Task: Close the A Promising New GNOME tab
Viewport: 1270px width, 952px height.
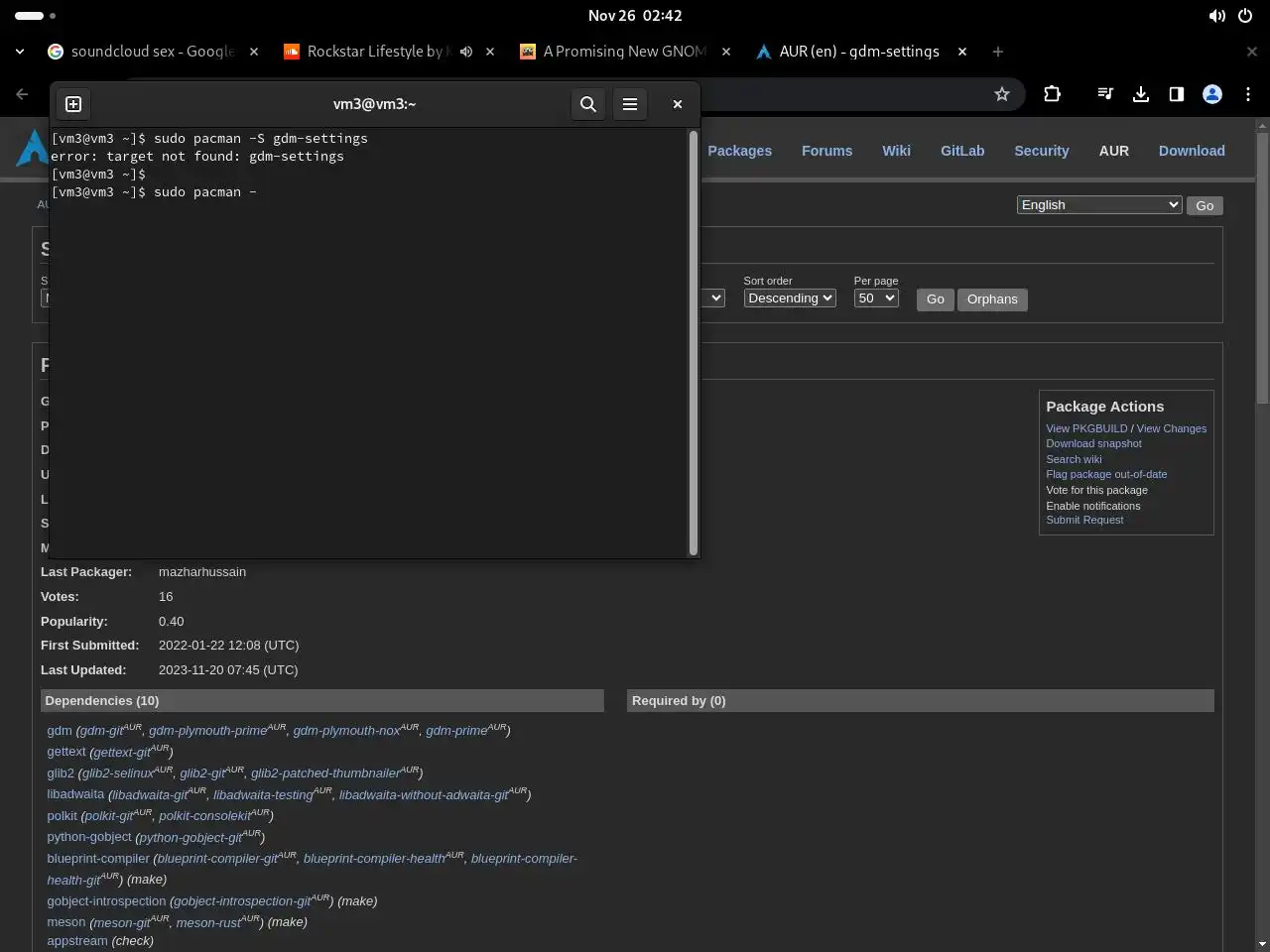Action: point(726,52)
